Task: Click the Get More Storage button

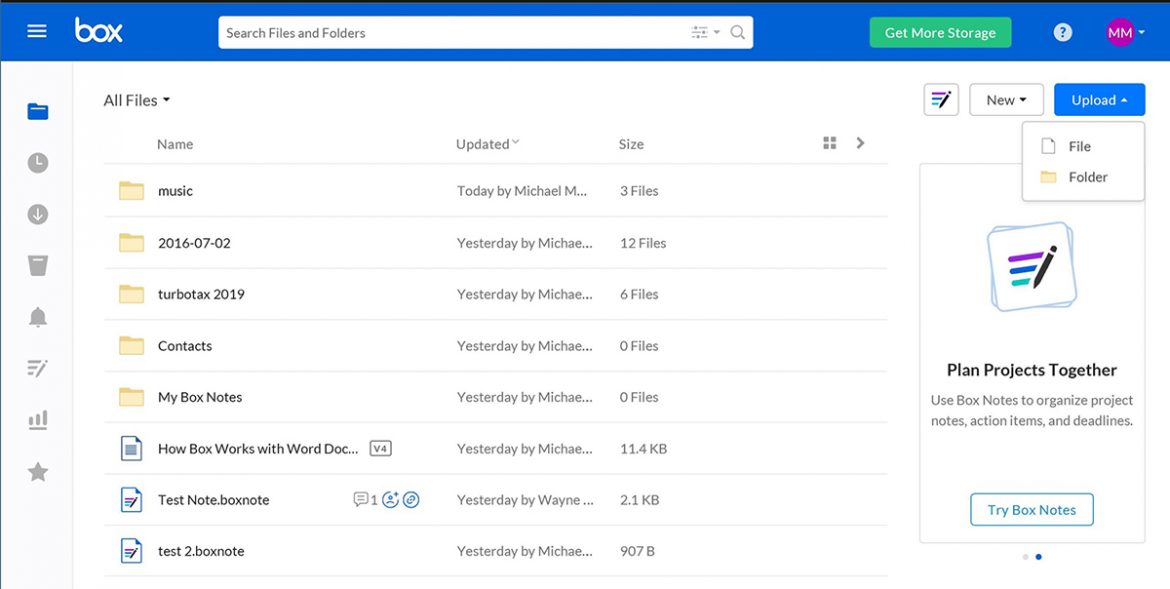Action: (x=940, y=31)
